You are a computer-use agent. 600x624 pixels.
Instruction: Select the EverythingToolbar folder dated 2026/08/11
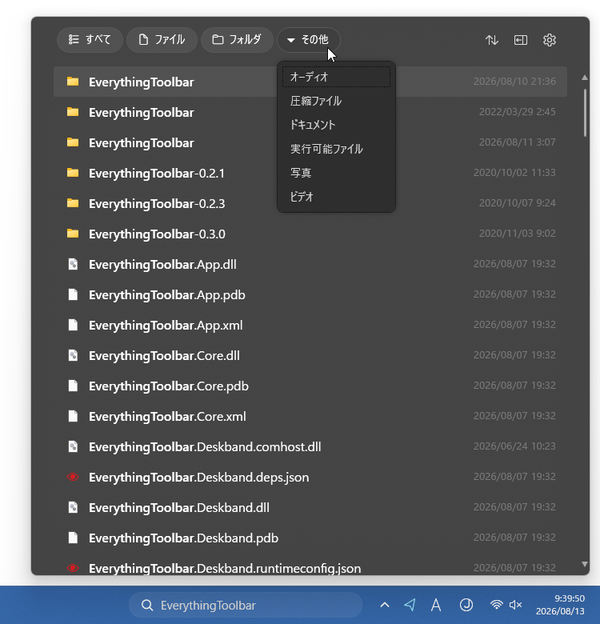coord(310,142)
